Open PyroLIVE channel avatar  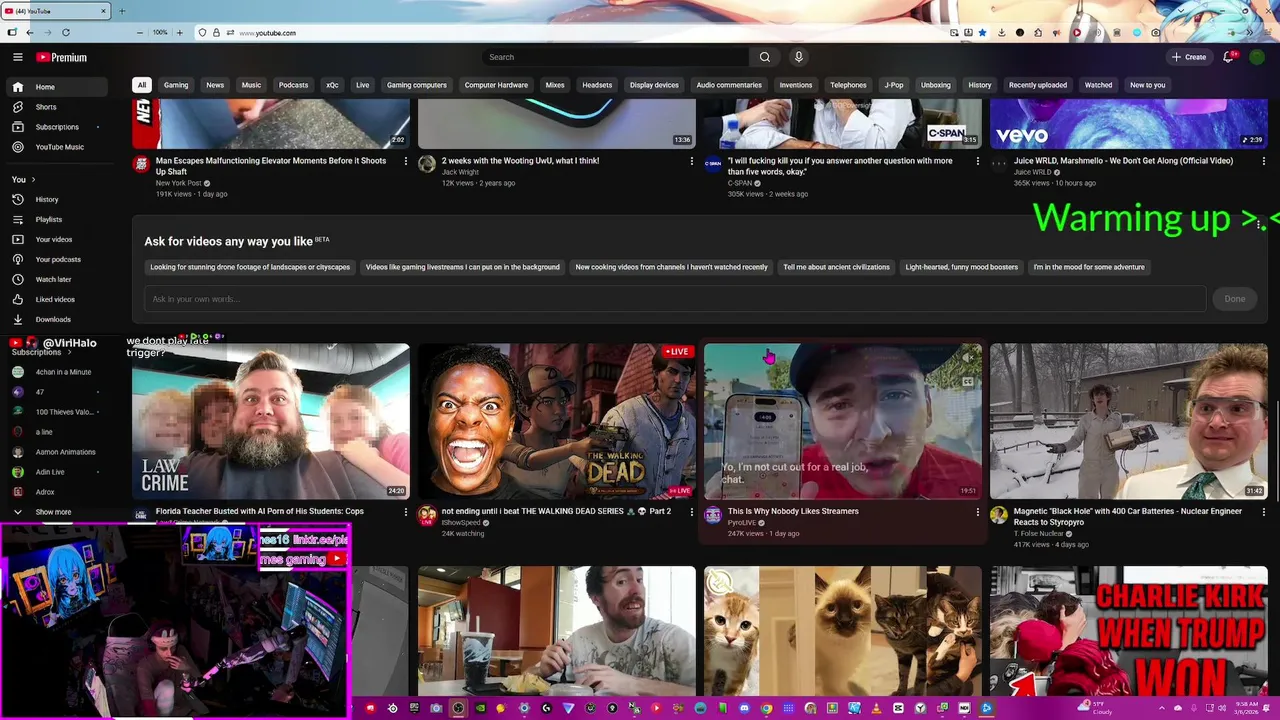[x=713, y=515]
